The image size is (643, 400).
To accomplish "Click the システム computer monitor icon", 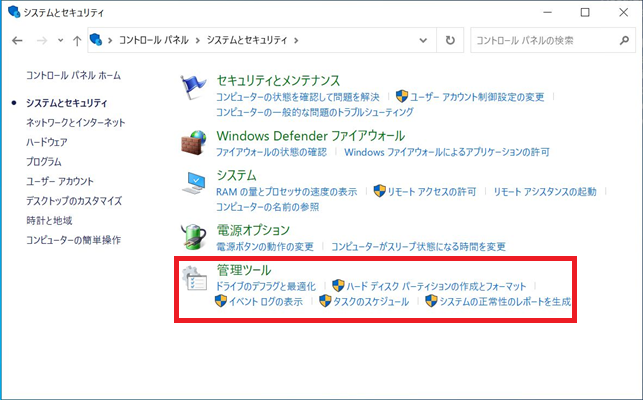I will [x=194, y=183].
